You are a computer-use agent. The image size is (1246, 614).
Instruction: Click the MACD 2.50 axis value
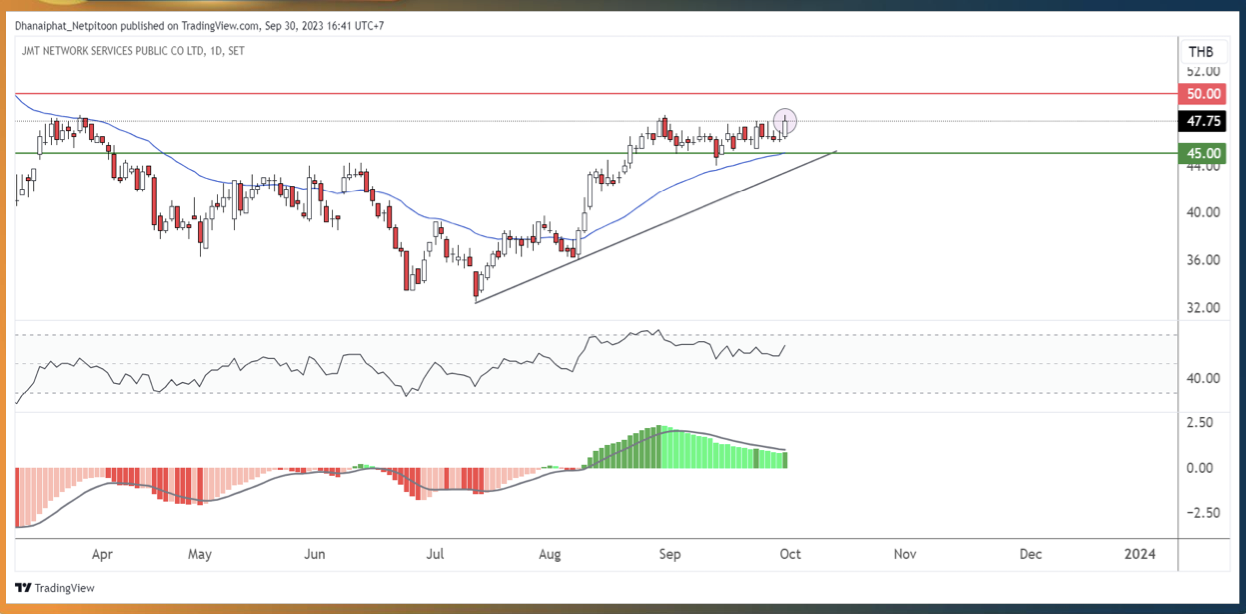[1199, 423]
